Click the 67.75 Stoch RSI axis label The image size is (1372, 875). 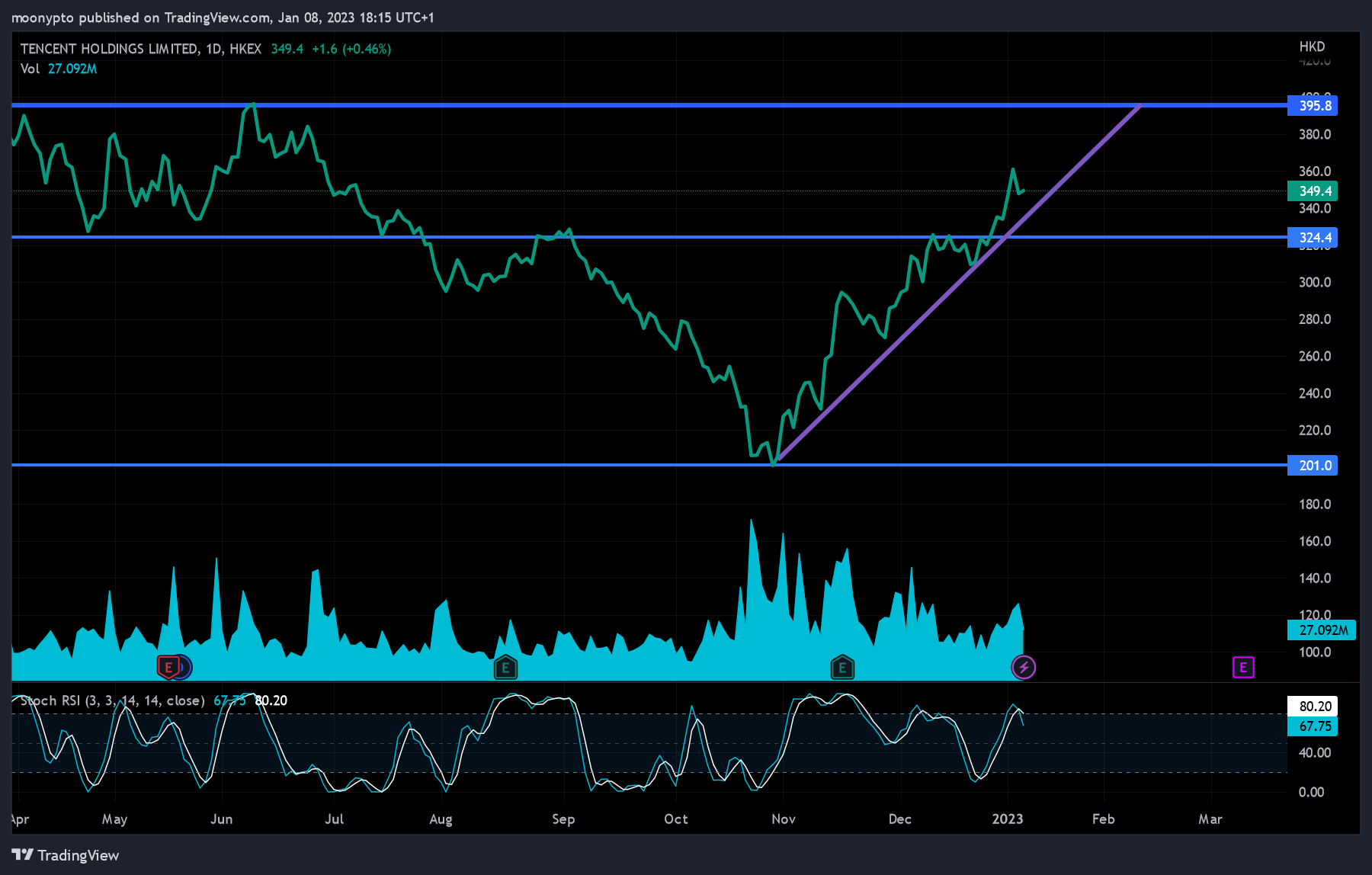[x=1313, y=726]
